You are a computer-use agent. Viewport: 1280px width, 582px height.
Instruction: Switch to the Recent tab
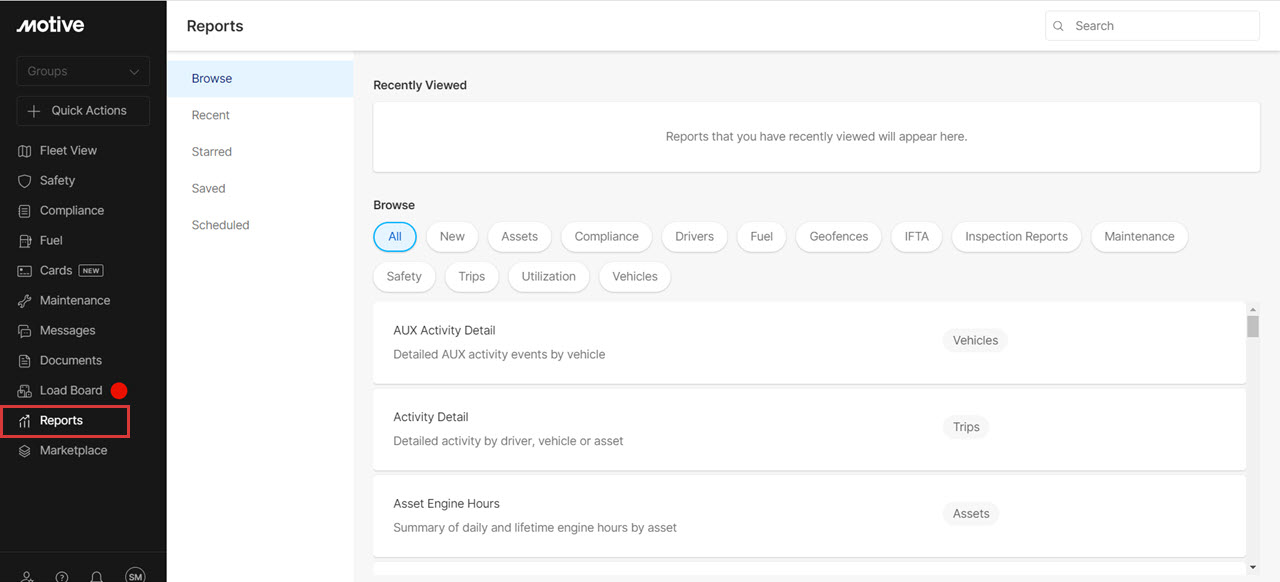click(260, 115)
